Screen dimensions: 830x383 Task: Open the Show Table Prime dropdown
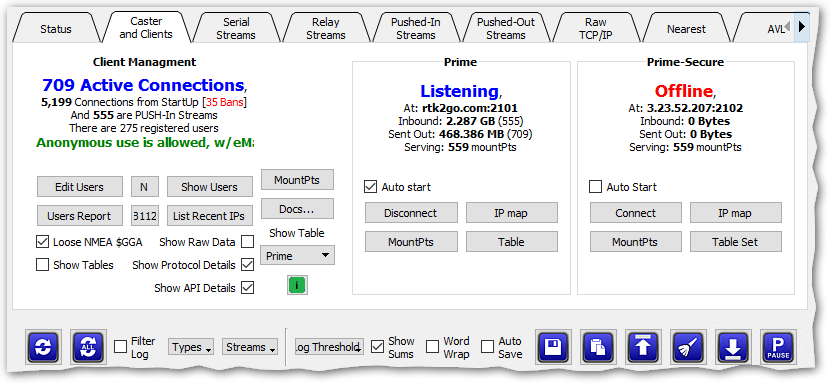pyautogui.click(x=297, y=256)
